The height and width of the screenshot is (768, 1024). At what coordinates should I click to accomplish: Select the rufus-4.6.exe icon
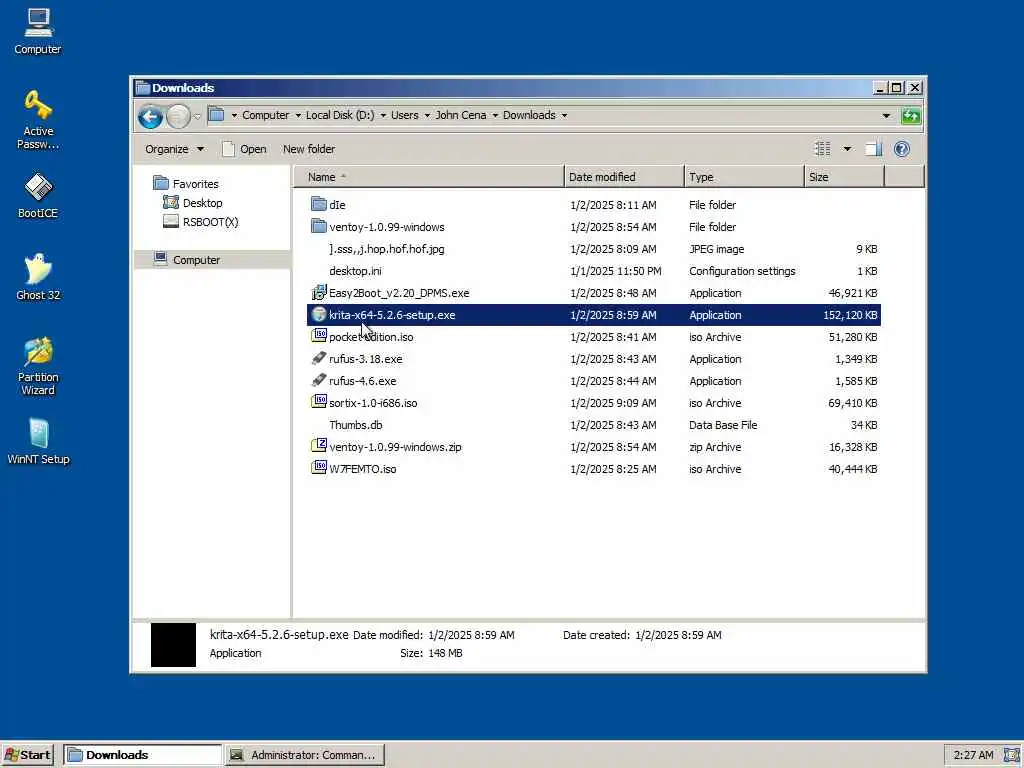click(x=319, y=380)
